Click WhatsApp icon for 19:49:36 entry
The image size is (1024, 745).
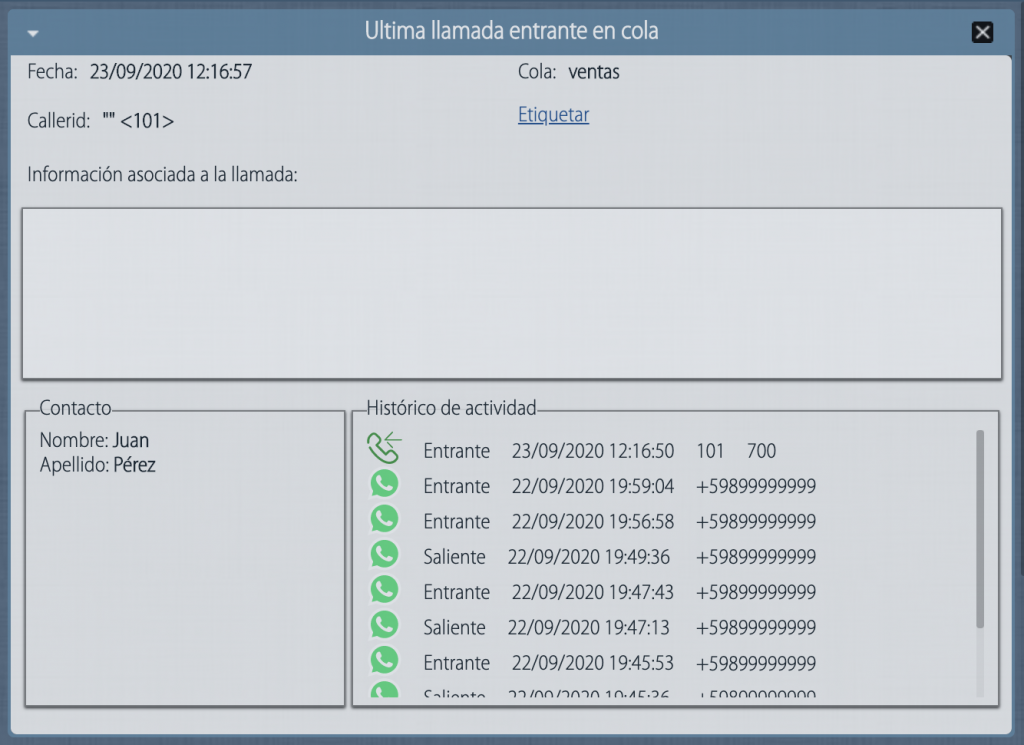pyautogui.click(x=384, y=555)
